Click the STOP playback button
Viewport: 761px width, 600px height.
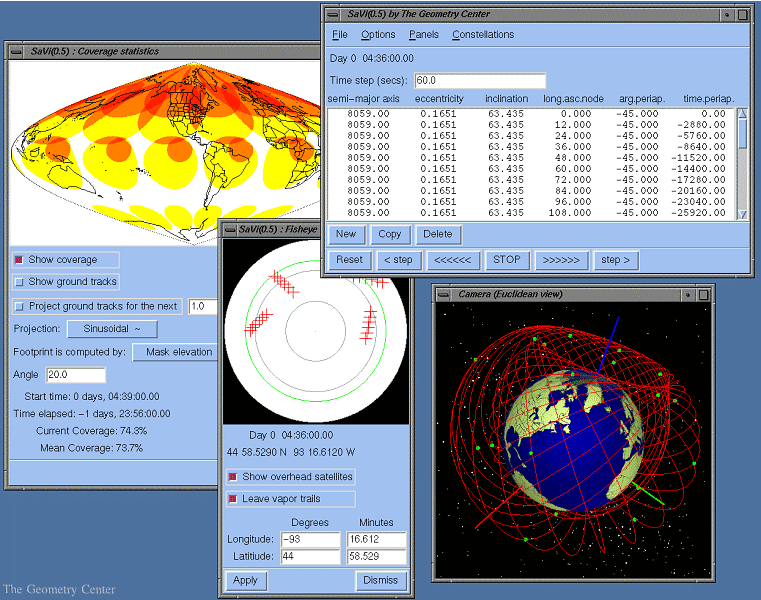click(x=507, y=260)
